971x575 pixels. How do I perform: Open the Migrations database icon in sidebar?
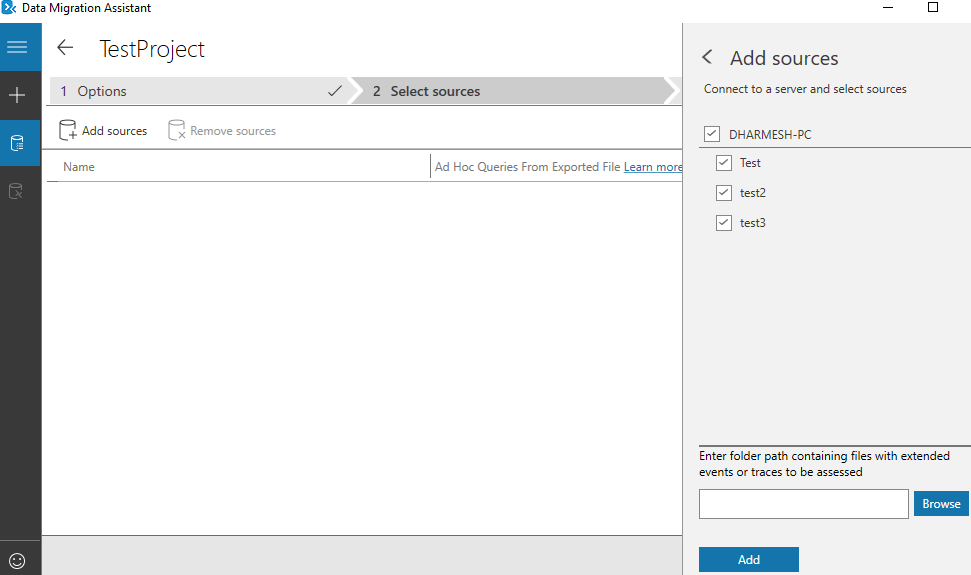coord(17,190)
